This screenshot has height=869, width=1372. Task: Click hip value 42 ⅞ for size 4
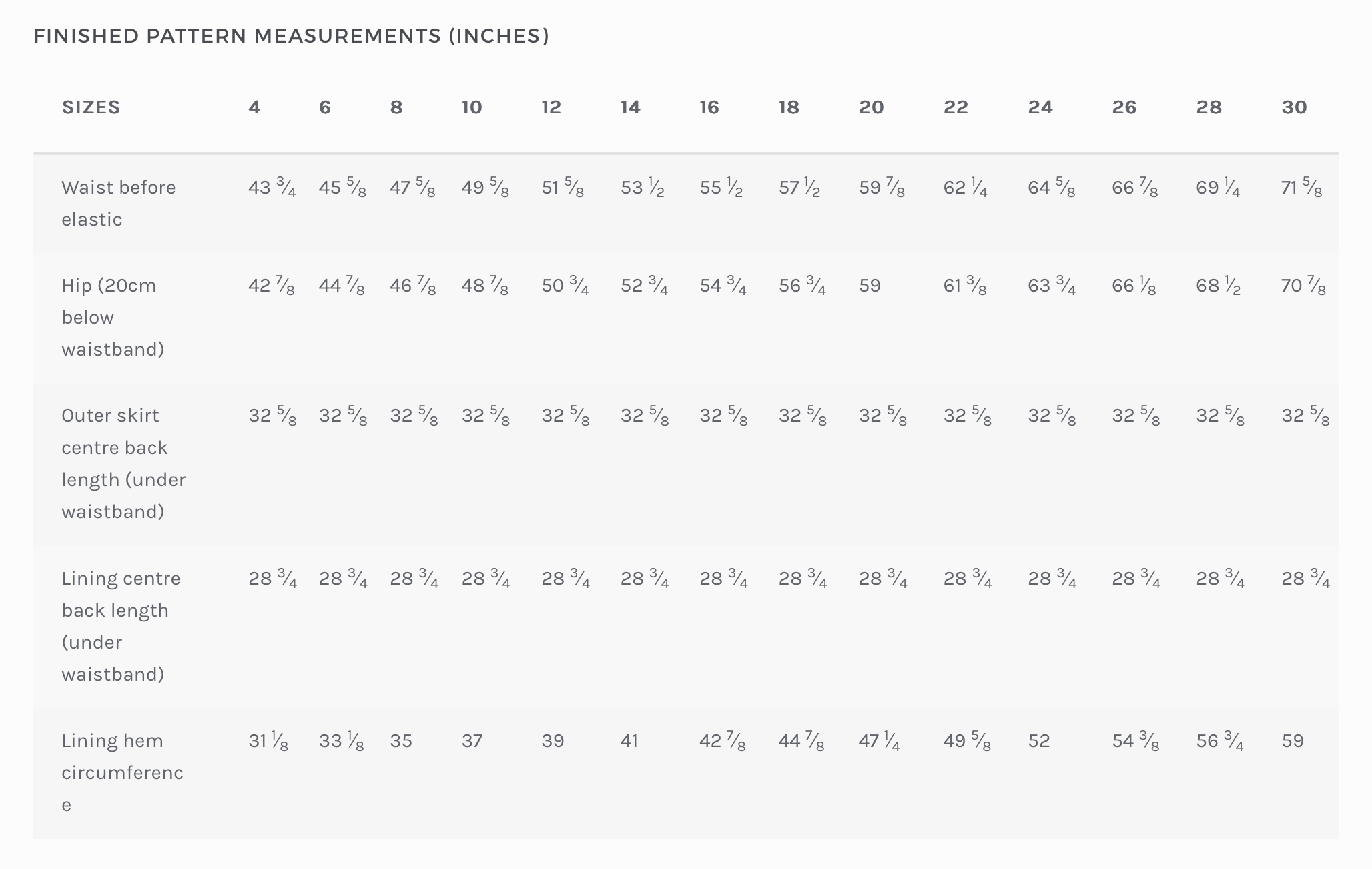[x=272, y=286]
